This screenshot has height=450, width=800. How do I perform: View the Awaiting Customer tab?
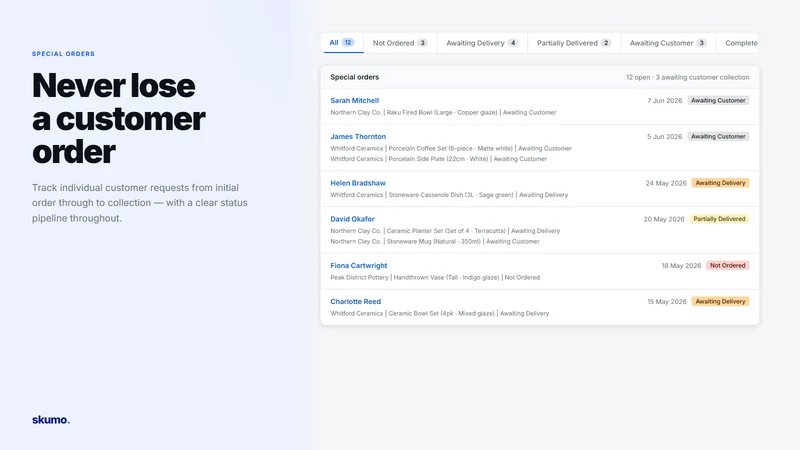(x=668, y=43)
